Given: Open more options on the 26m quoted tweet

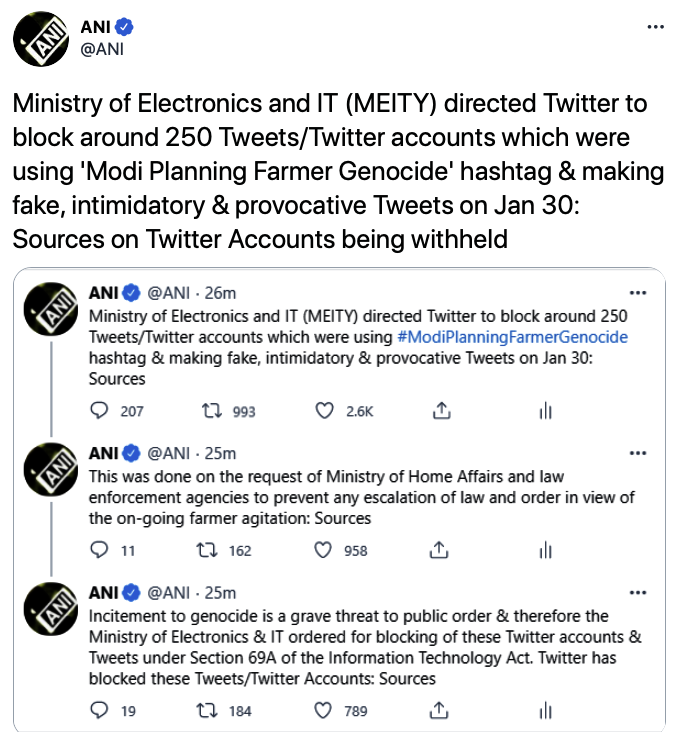Looking at the screenshot, I should click(x=637, y=293).
